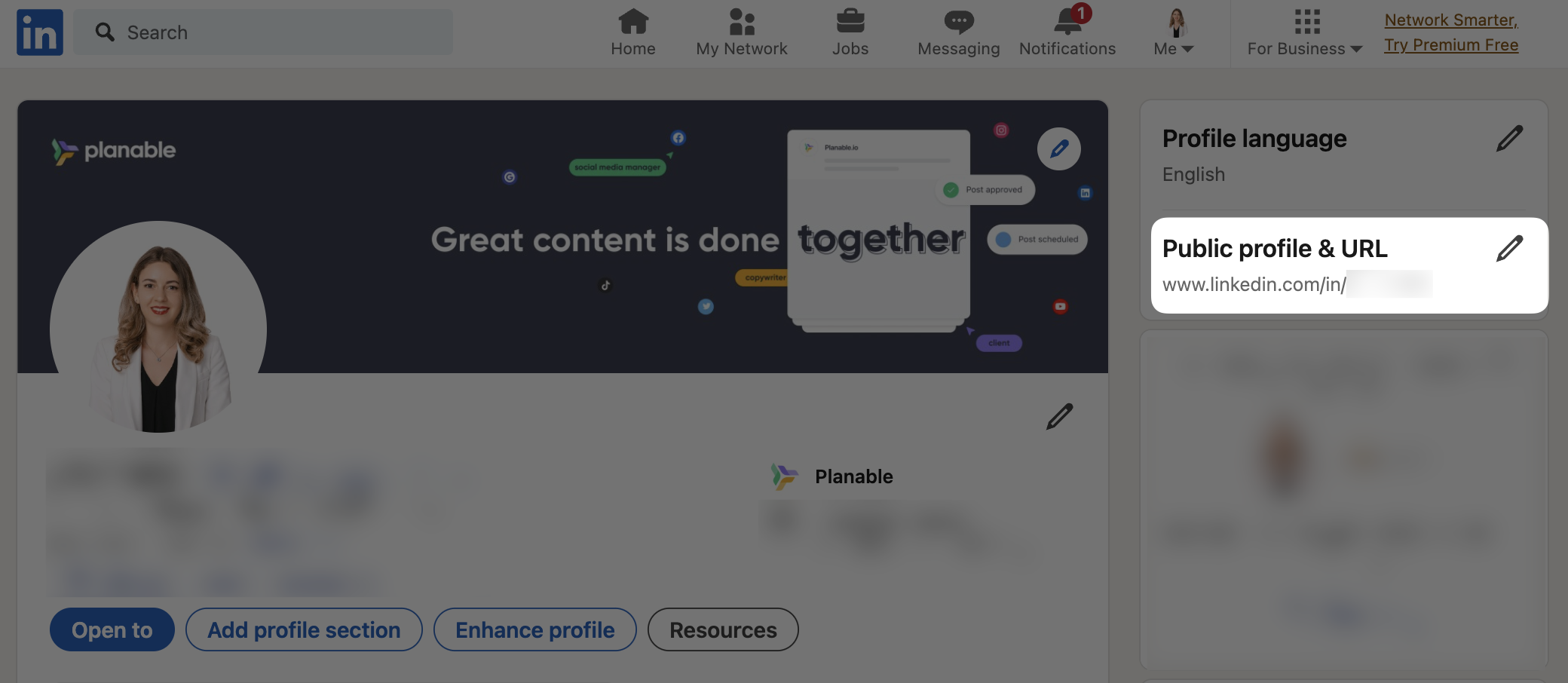This screenshot has height=683, width=1568.
Task: Open Notifications bell icon
Action: pos(1068,21)
